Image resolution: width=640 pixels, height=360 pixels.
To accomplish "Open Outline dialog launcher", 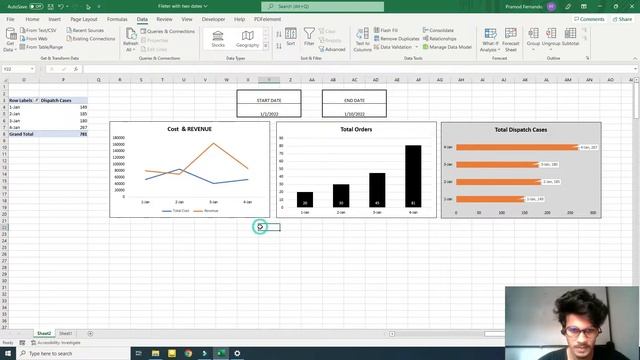I will pos(587,58).
